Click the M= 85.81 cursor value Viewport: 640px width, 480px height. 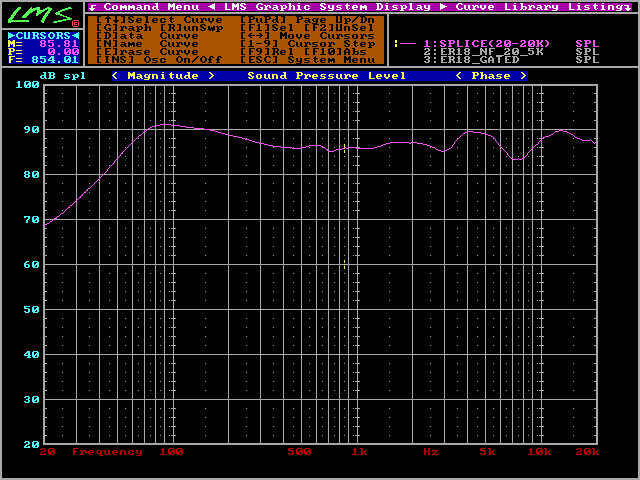(43, 44)
